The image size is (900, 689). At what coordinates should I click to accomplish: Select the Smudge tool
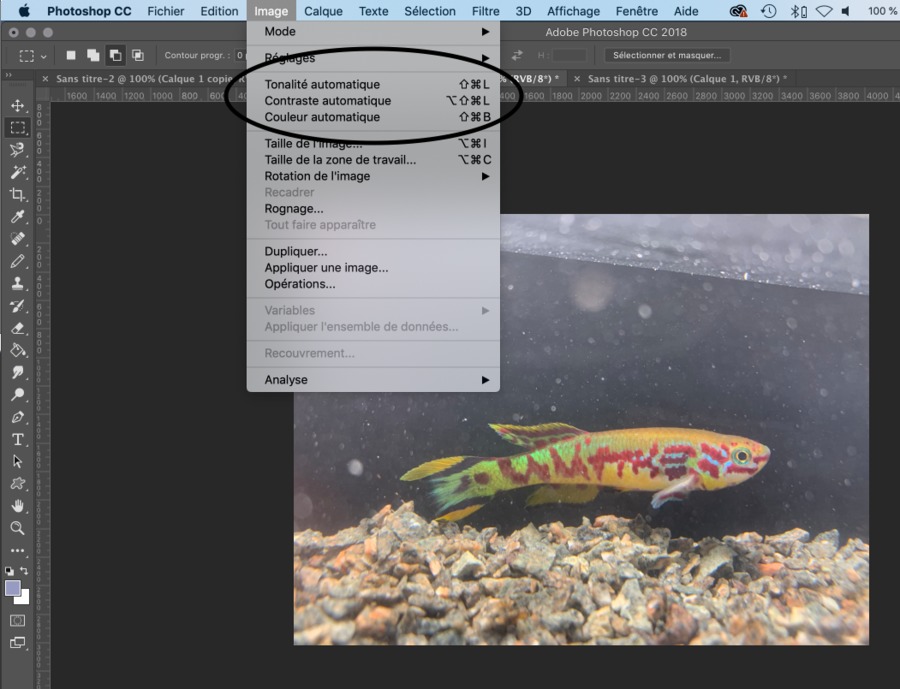click(x=17, y=373)
